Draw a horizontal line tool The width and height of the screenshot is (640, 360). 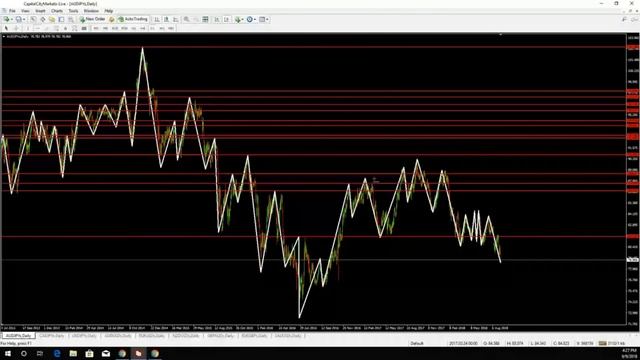point(37,28)
